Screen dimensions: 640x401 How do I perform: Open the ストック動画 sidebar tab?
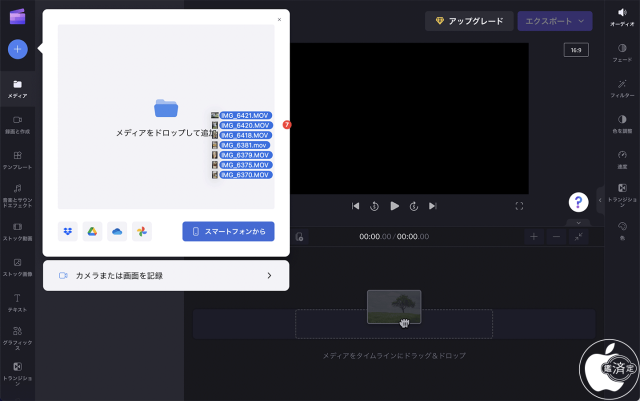pyautogui.click(x=18, y=232)
